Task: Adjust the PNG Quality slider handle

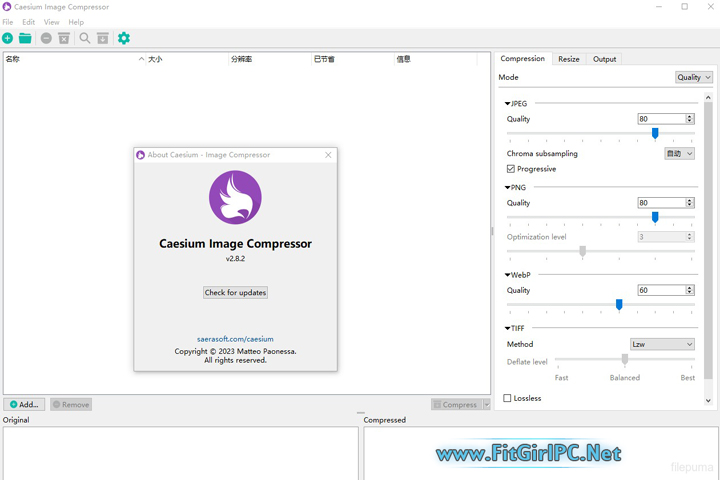Action: pos(655,217)
